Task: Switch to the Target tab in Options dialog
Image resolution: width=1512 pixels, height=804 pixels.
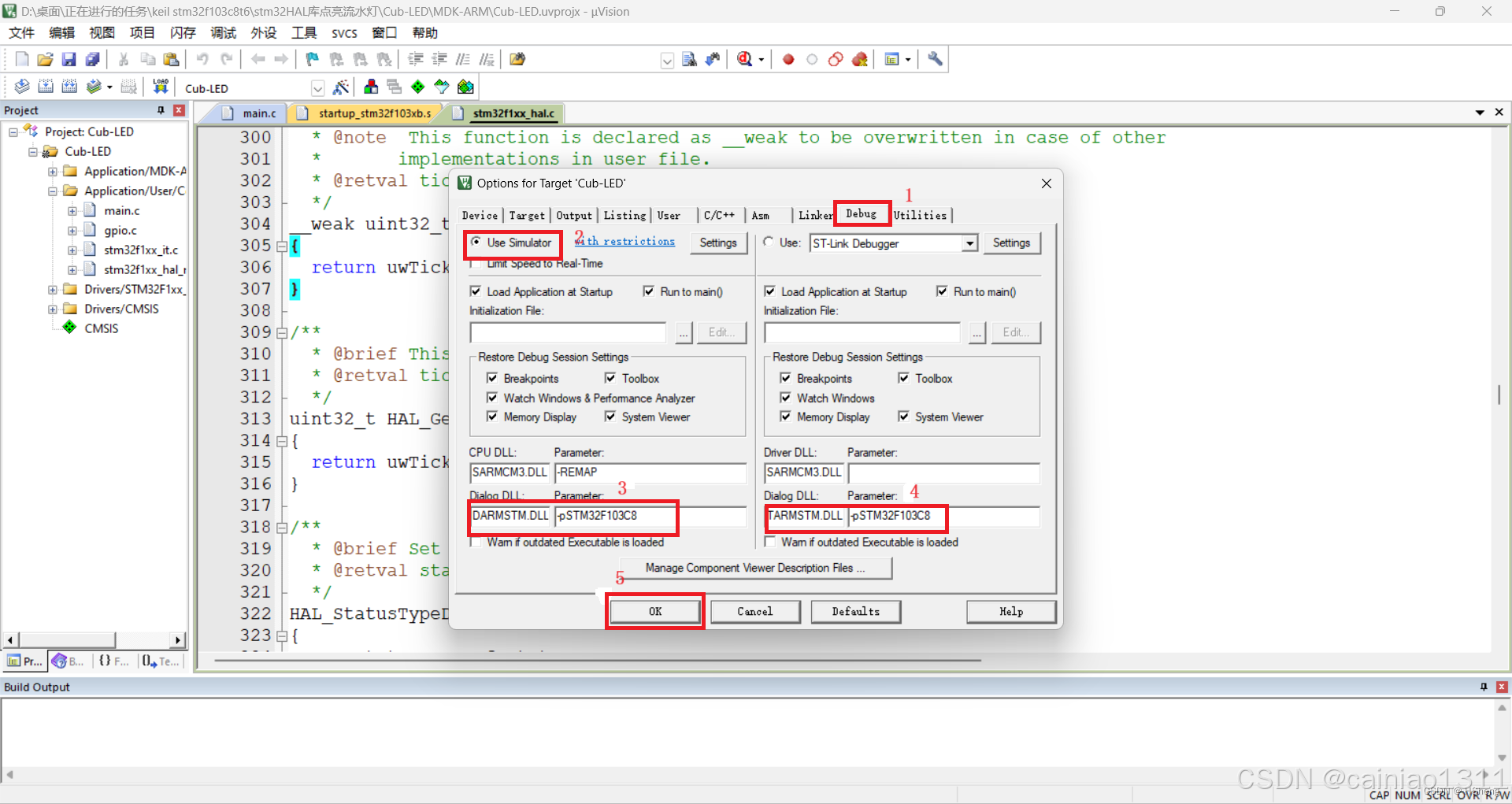Action: (x=527, y=216)
